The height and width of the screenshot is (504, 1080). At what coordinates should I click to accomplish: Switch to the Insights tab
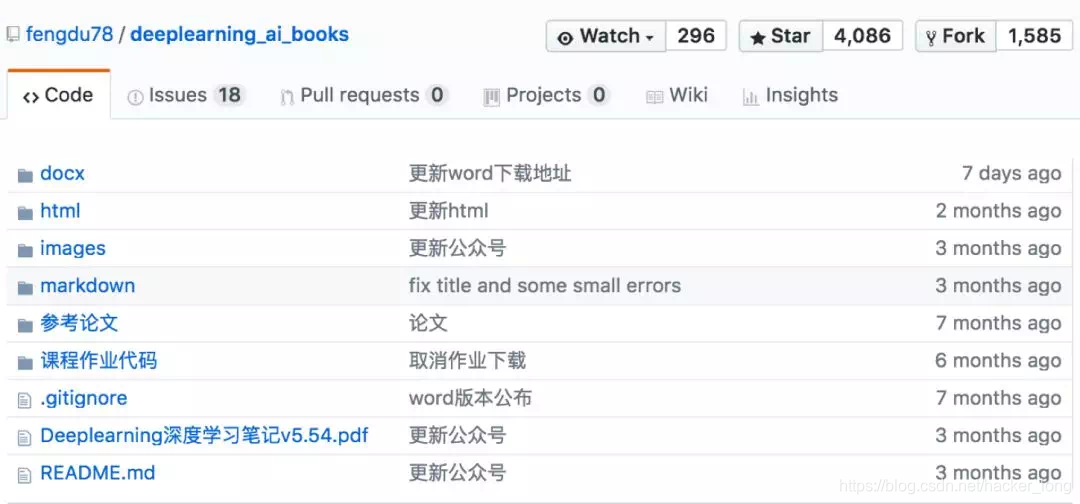point(791,95)
